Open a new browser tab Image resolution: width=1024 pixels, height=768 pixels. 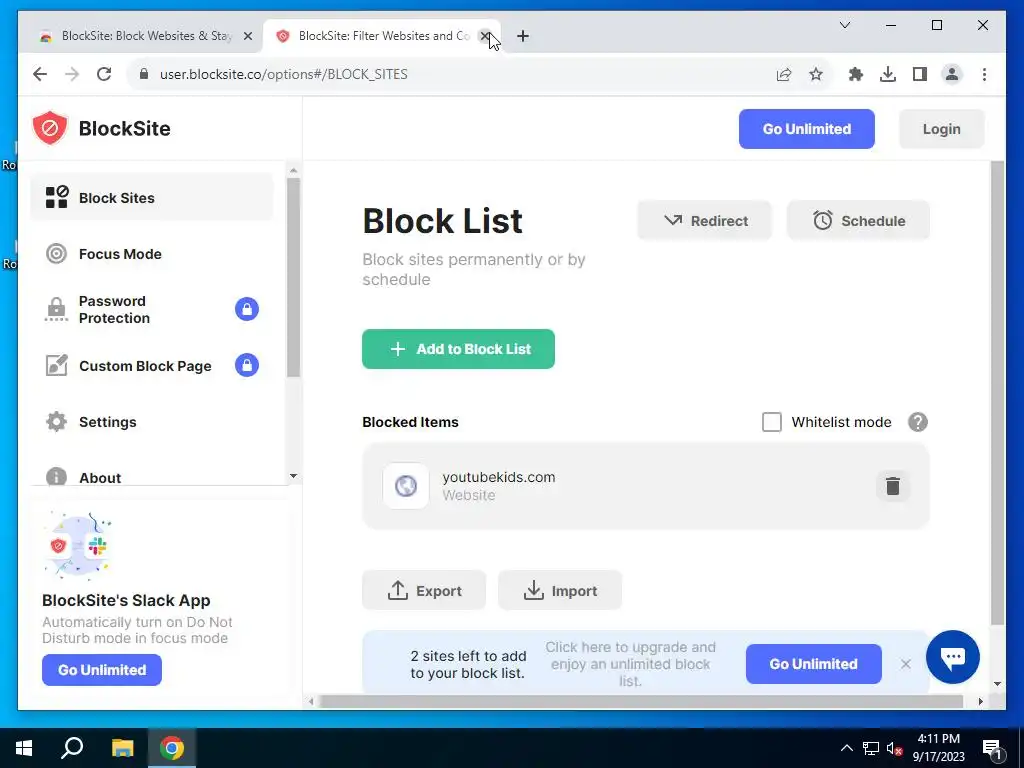point(522,36)
